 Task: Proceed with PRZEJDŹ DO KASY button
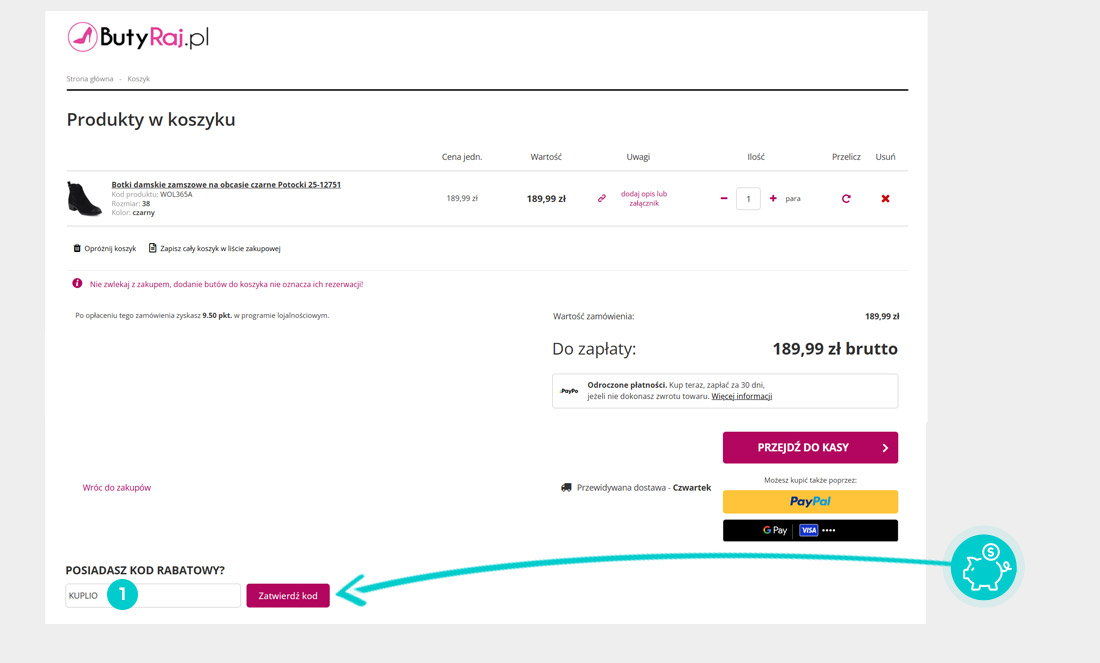coord(810,448)
